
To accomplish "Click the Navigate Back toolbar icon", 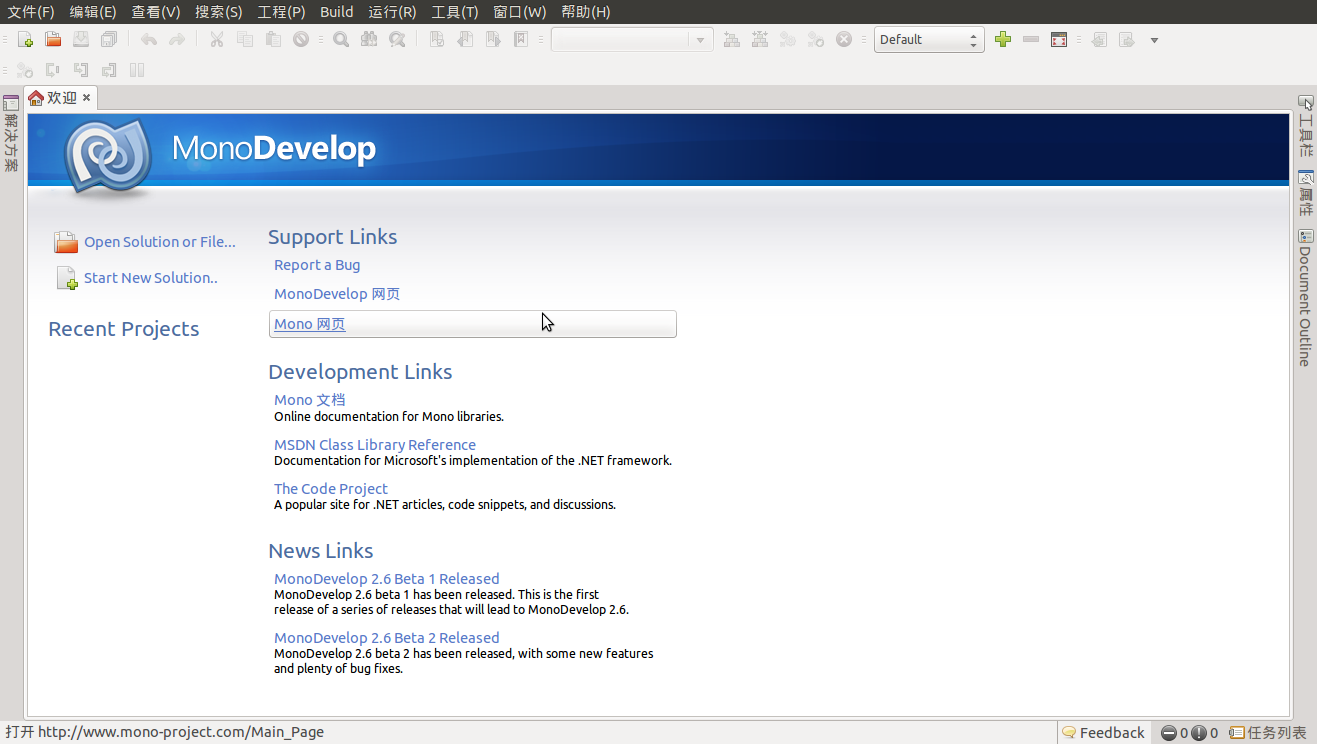I will (x=1099, y=40).
